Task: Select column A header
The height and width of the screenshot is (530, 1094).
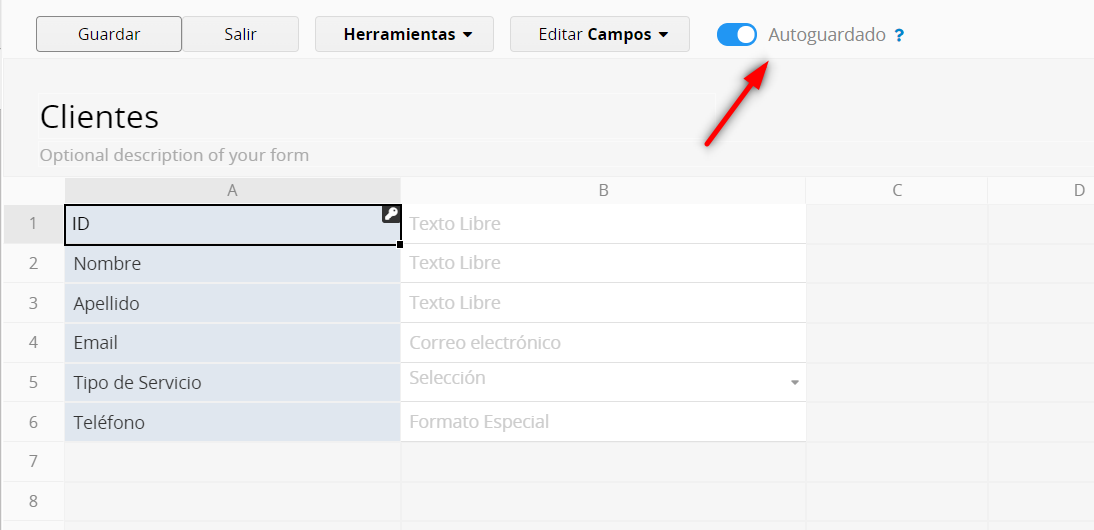Action: click(232, 190)
